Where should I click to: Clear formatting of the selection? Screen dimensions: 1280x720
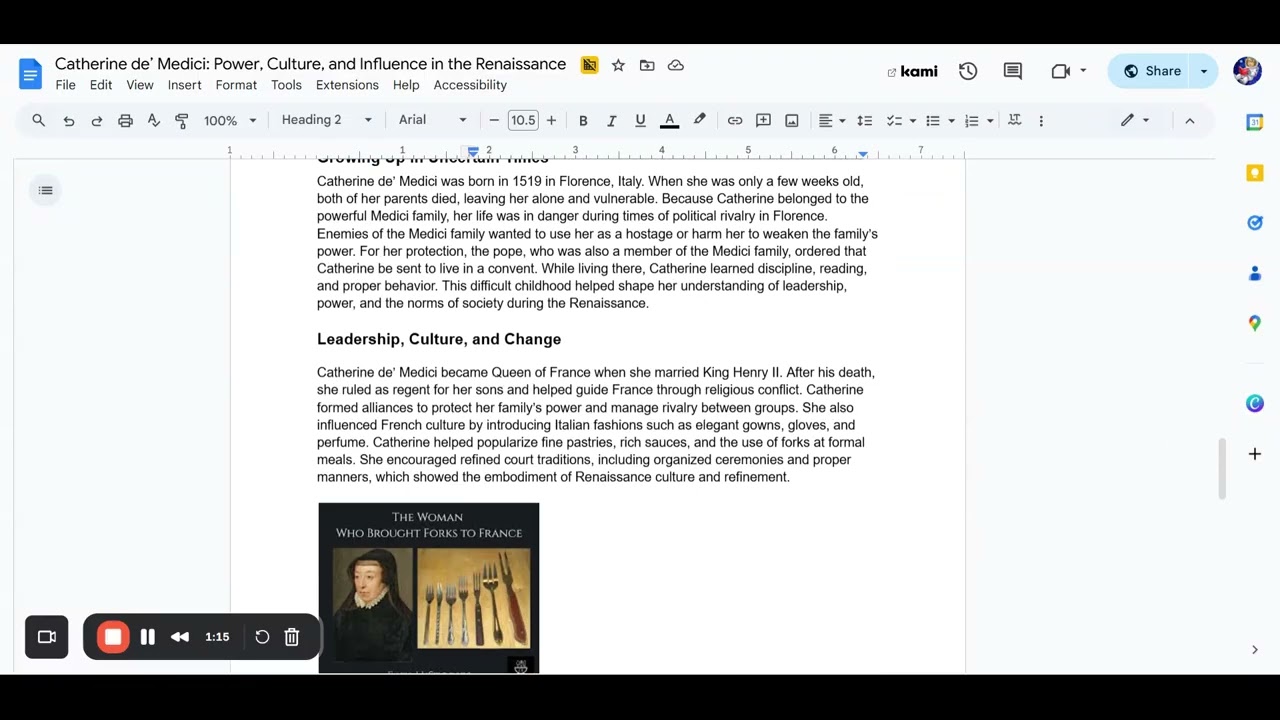click(x=1014, y=120)
